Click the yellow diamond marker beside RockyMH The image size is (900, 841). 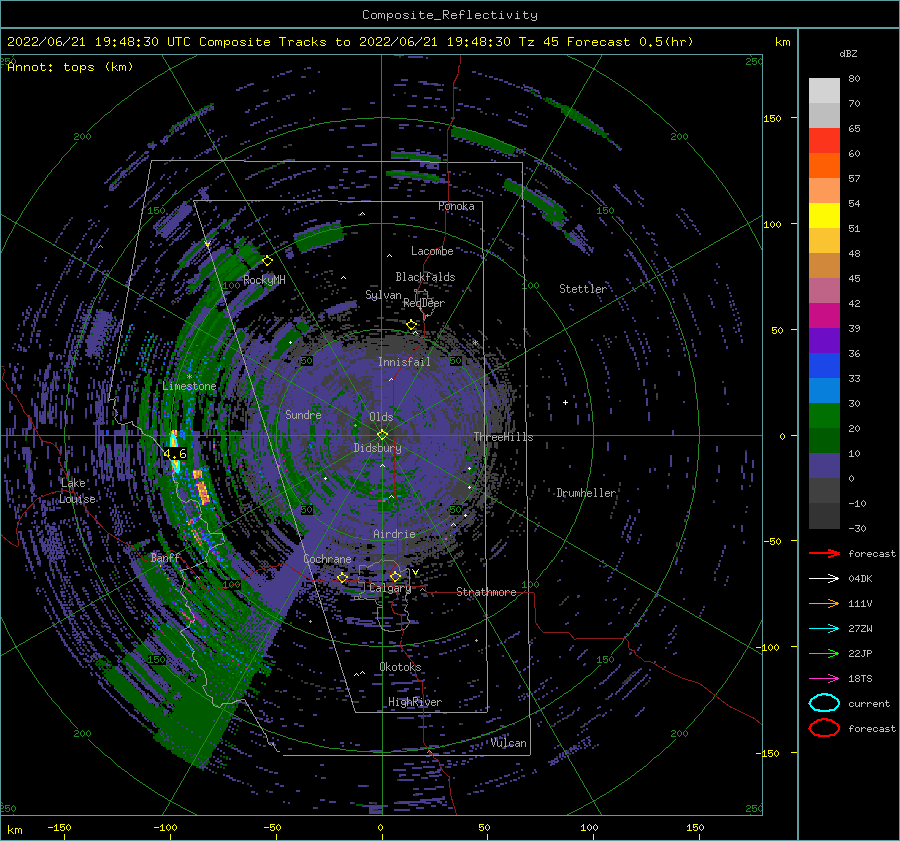pyautogui.click(x=267, y=261)
